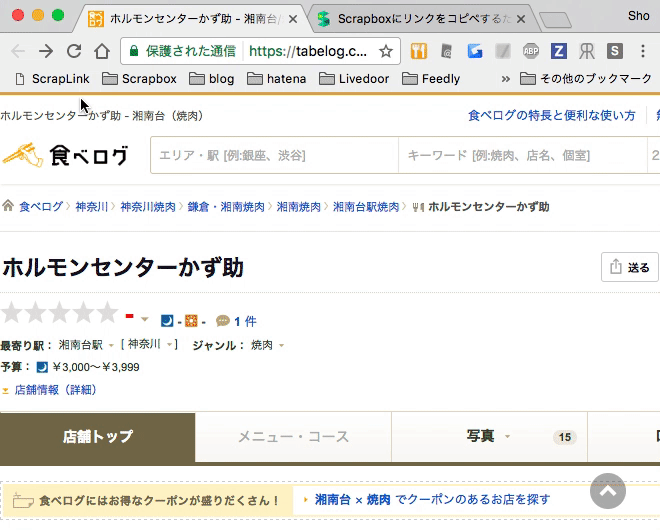Click the Tabelog logo
This screenshot has height=530, width=660.
pyautogui.click(x=65, y=155)
